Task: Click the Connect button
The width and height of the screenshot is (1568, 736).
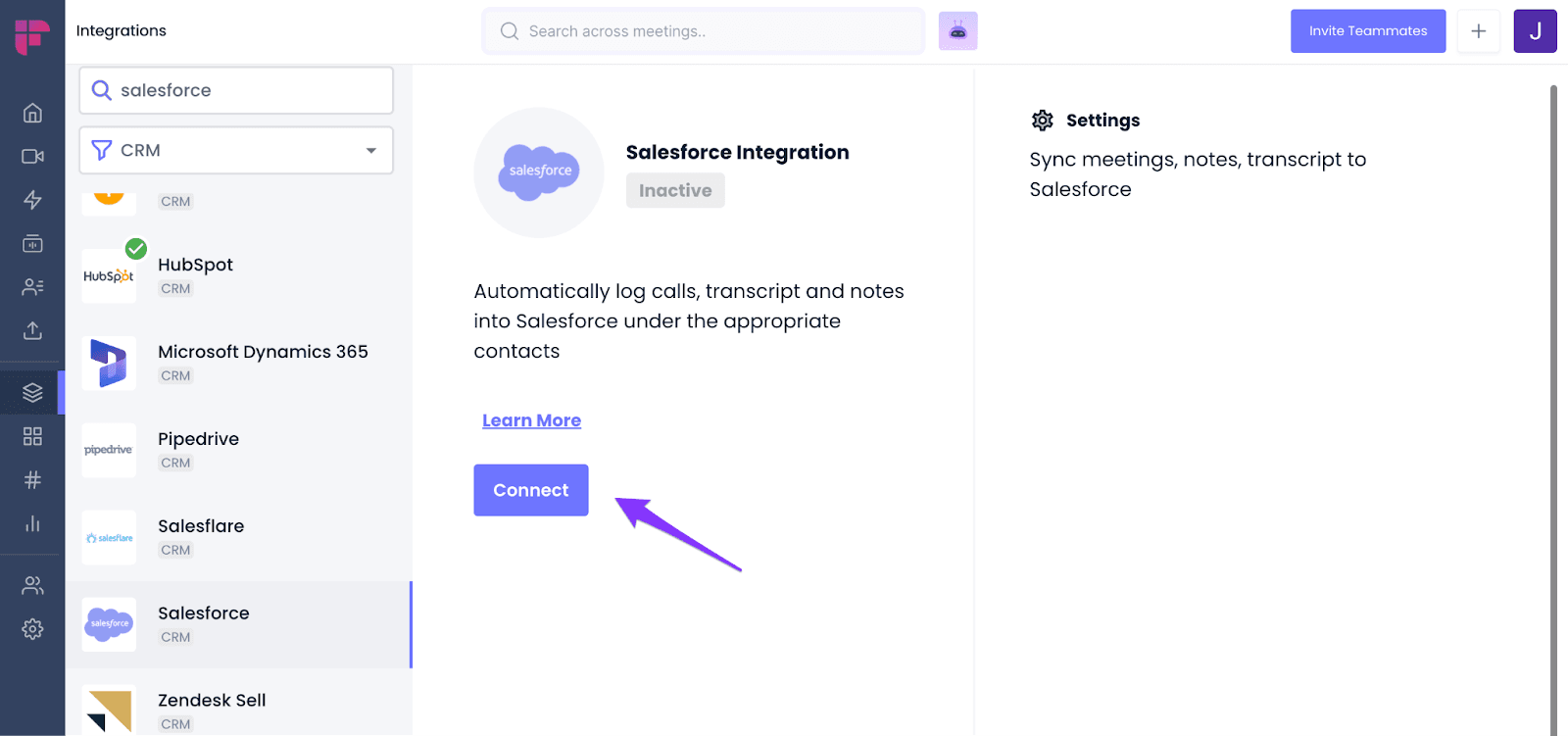Action: click(x=531, y=490)
